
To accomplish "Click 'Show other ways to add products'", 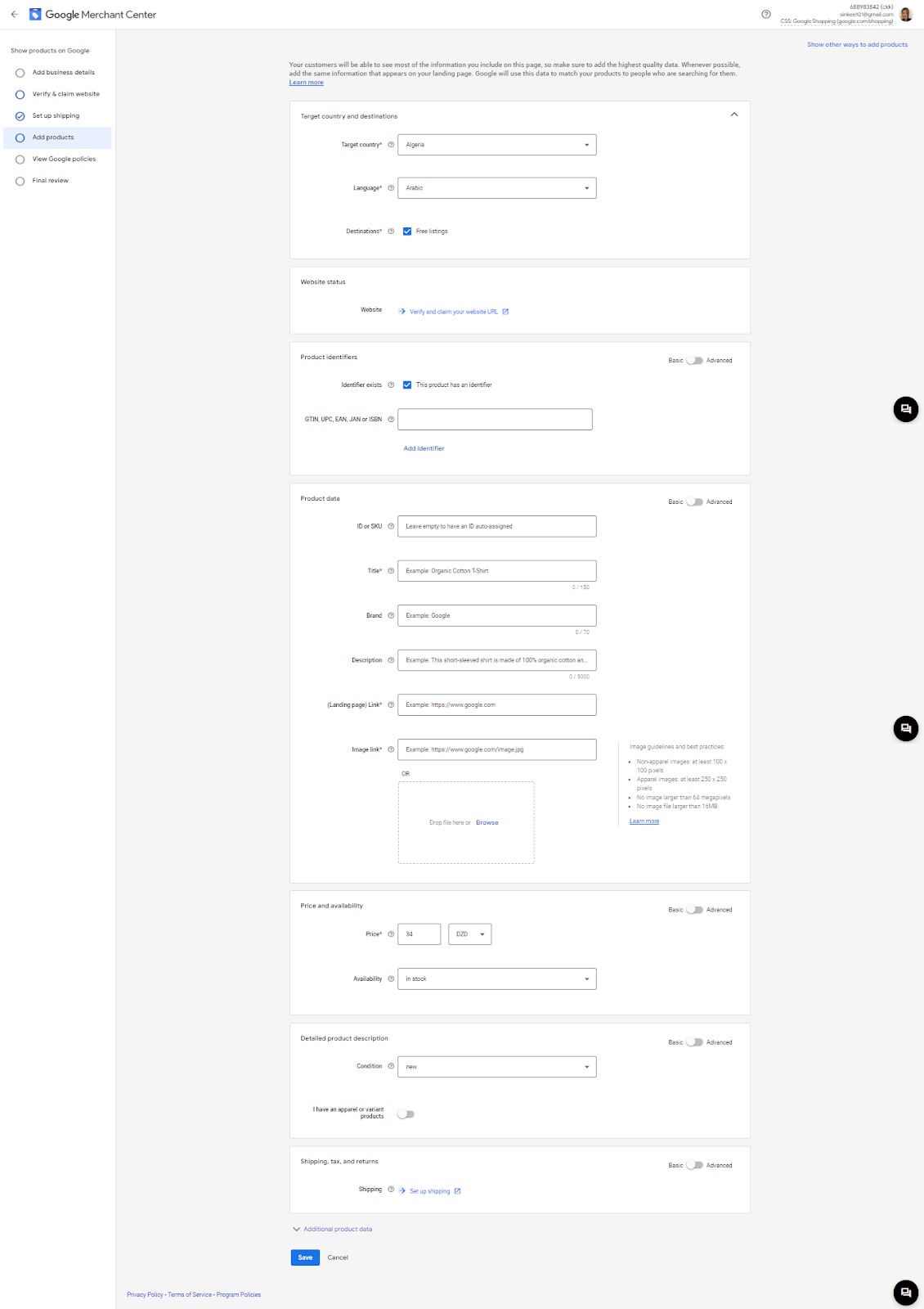I will (x=857, y=45).
